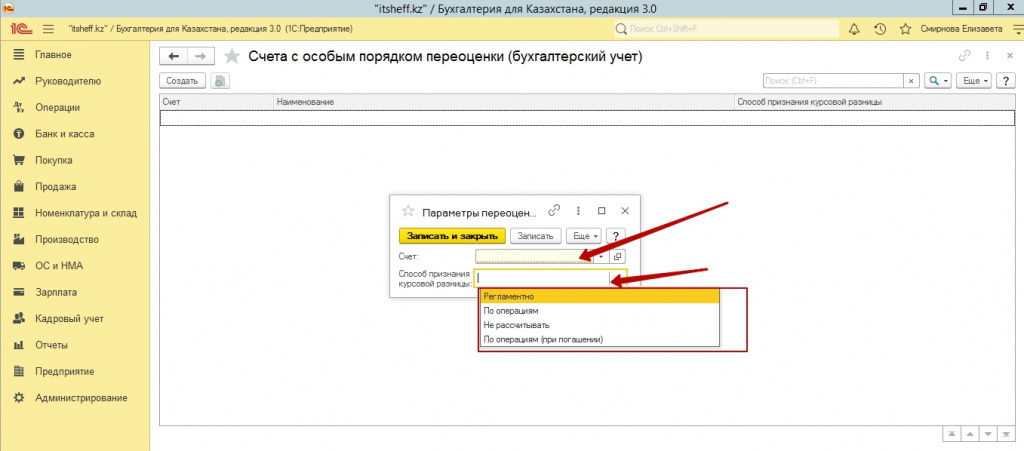Expand the Счет field dropdown arrow
The image size is (1024, 451).
click(601, 257)
